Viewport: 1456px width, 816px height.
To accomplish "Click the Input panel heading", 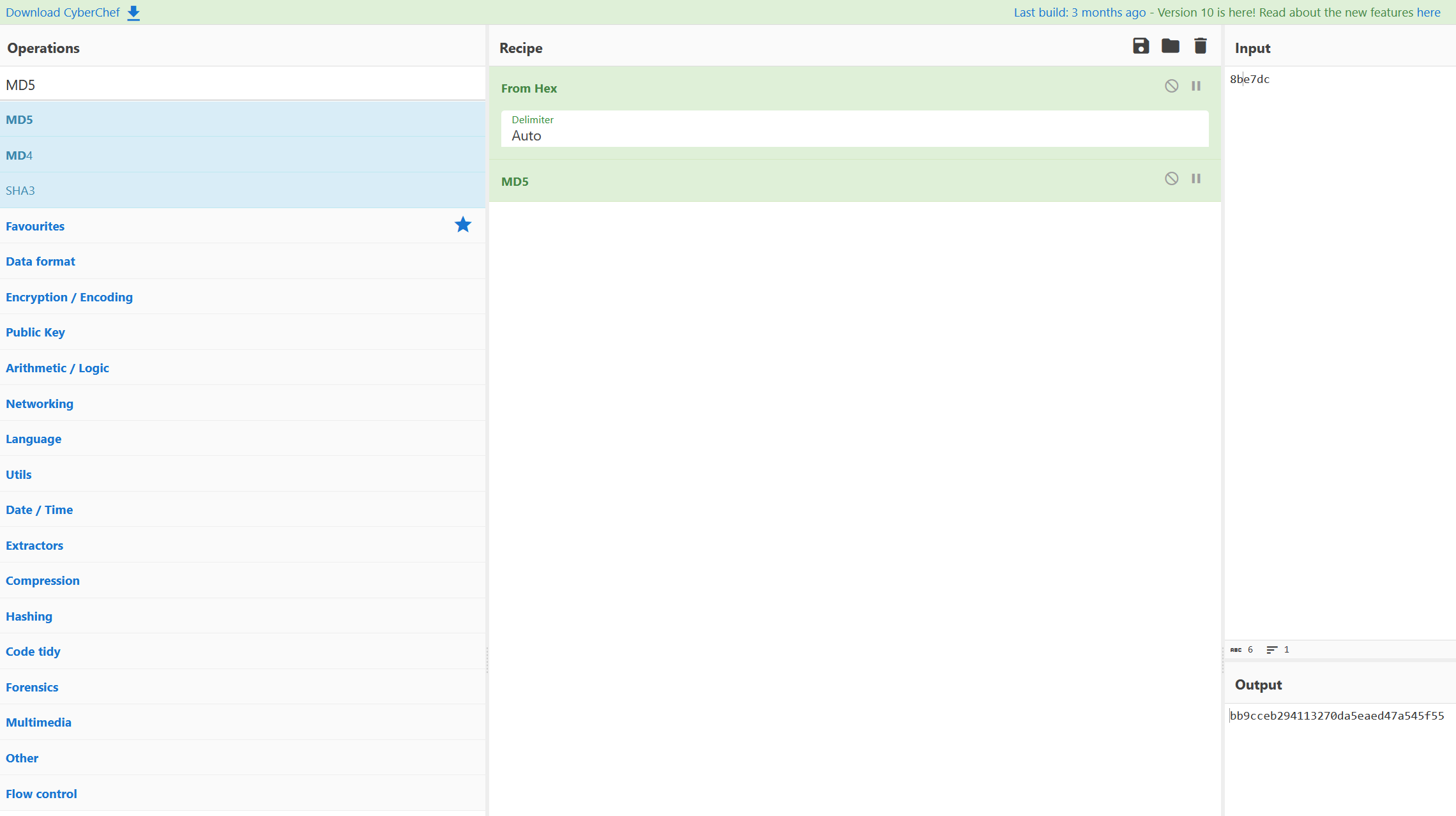I will point(1252,48).
